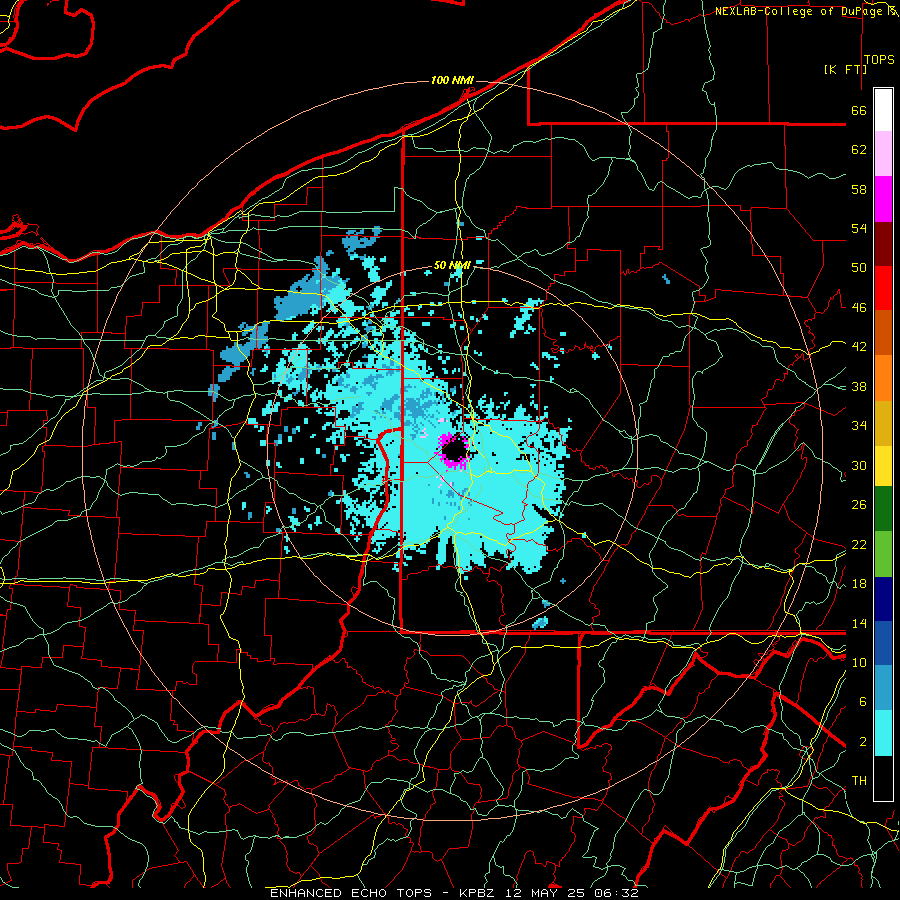This screenshot has height=900, width=900.
Task: Click the legend value '54'
Action: [x=859, y=228]
